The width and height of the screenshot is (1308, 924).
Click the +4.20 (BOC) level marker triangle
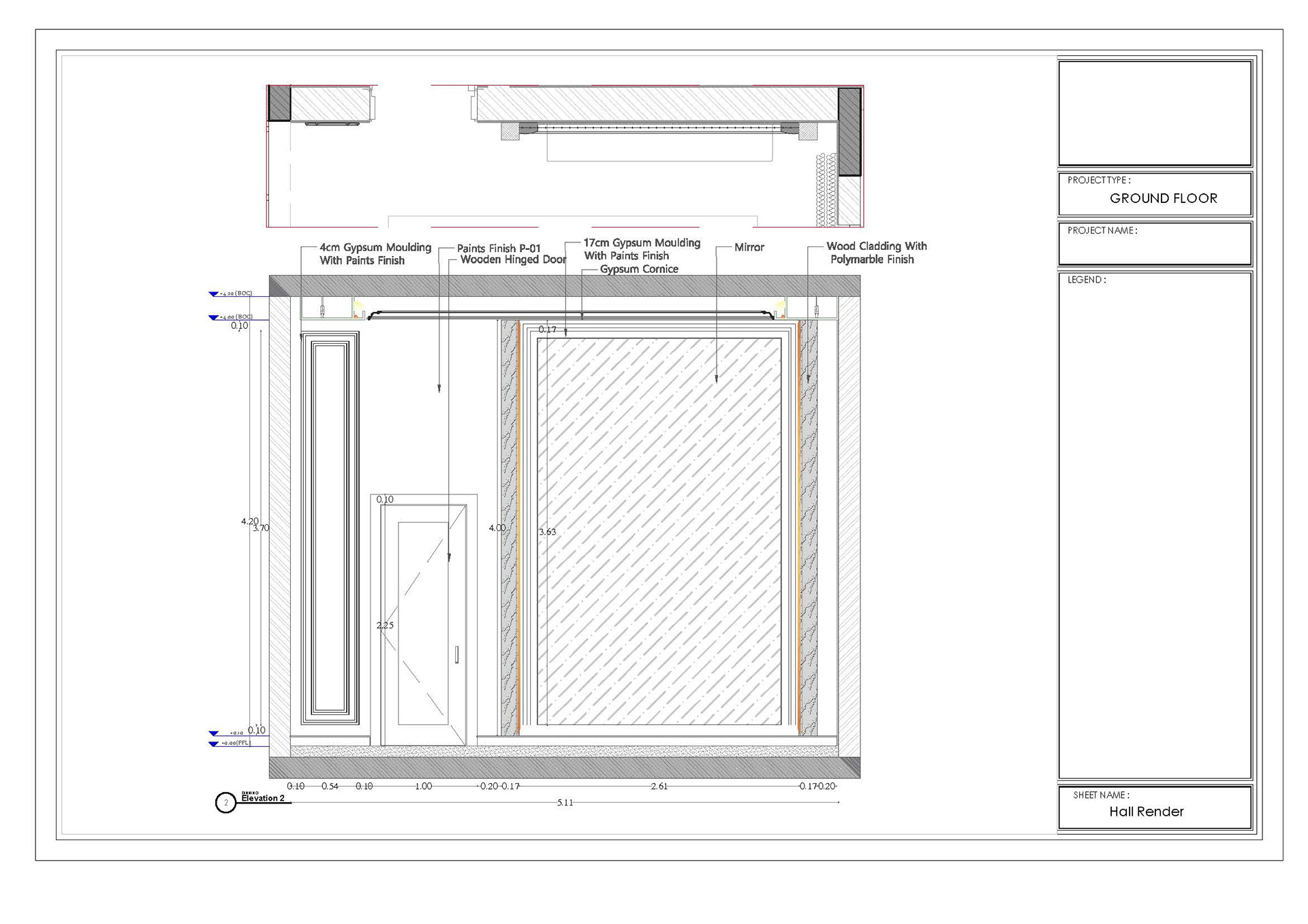click(214, 294)
